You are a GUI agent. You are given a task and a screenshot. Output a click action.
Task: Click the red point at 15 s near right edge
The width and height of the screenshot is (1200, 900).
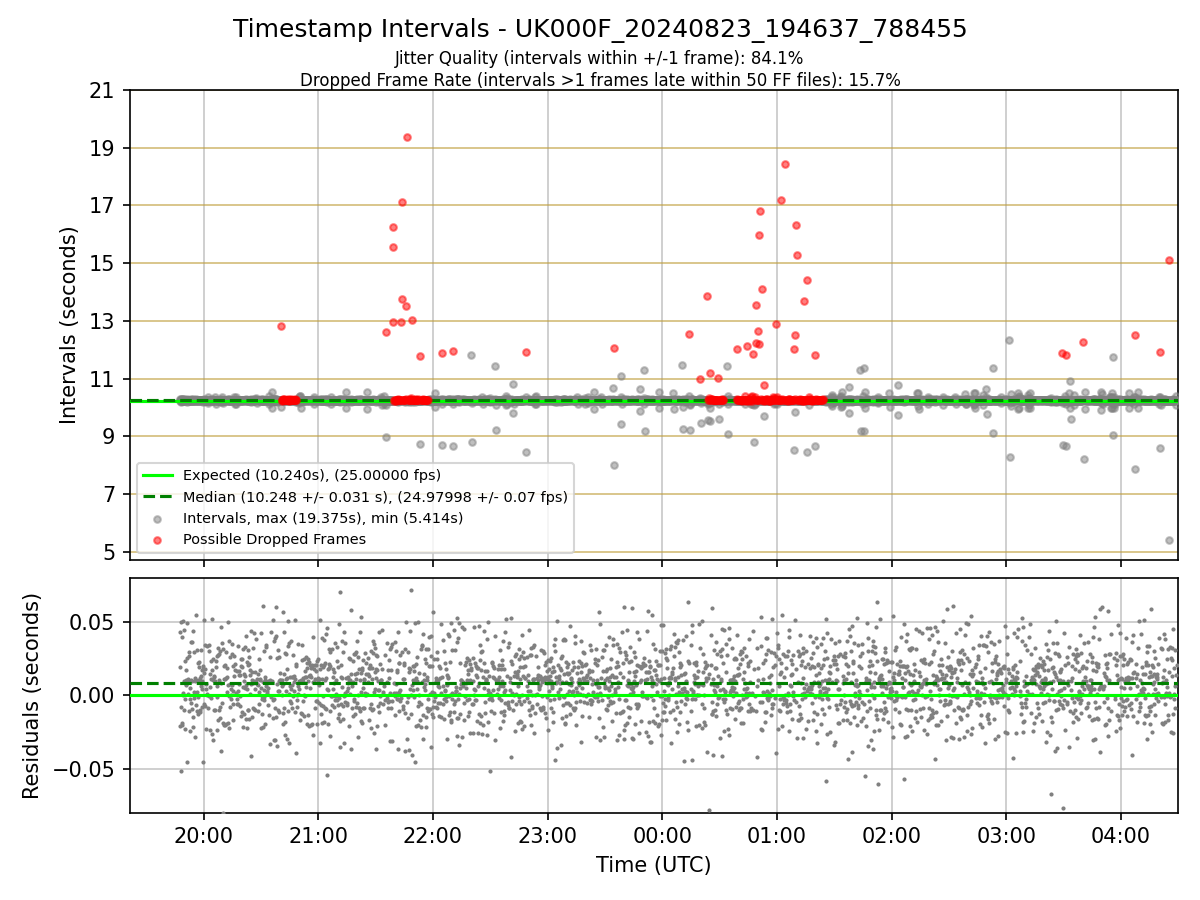[1169, 260]
